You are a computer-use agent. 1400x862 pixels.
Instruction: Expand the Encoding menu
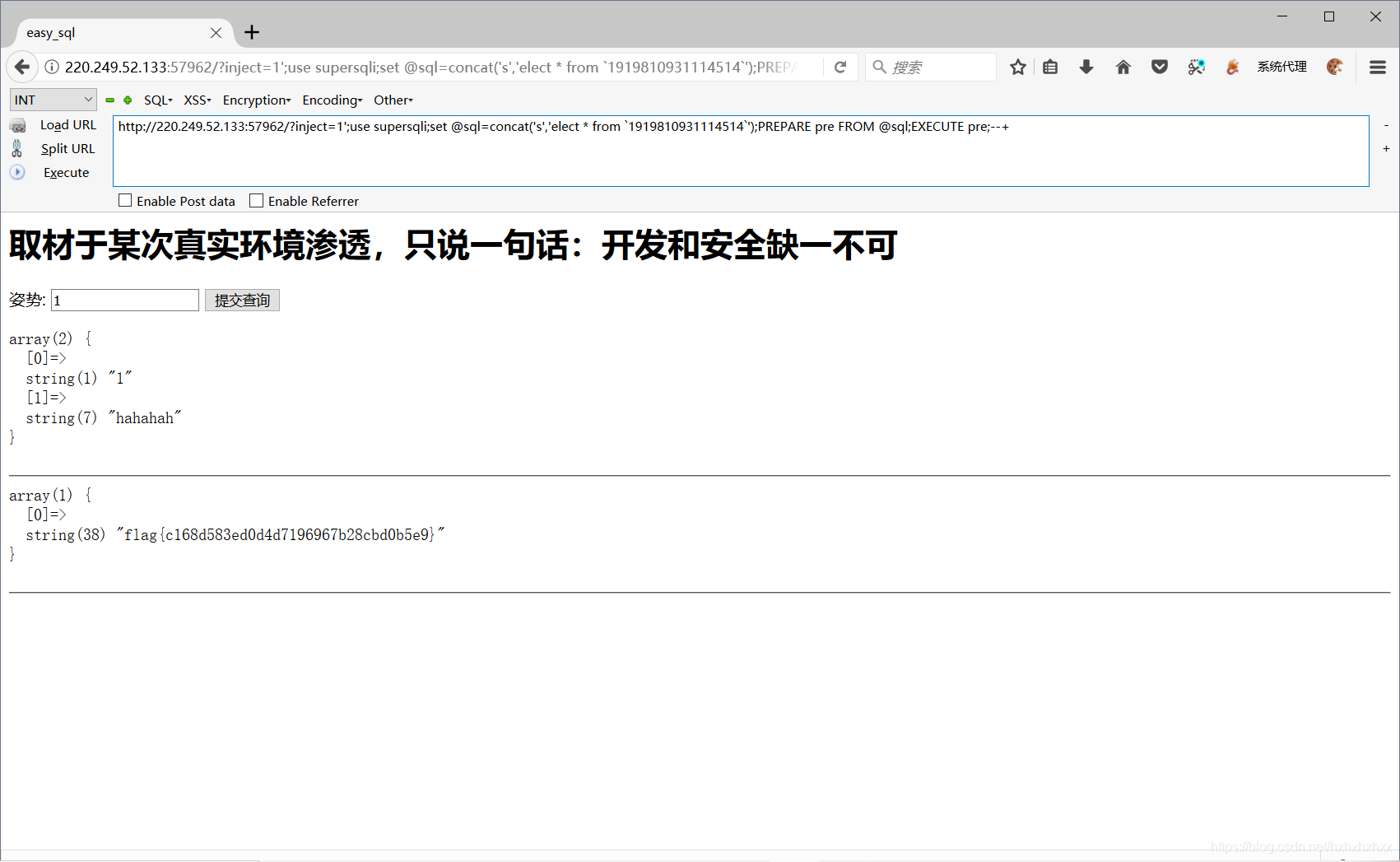point(333,100)
